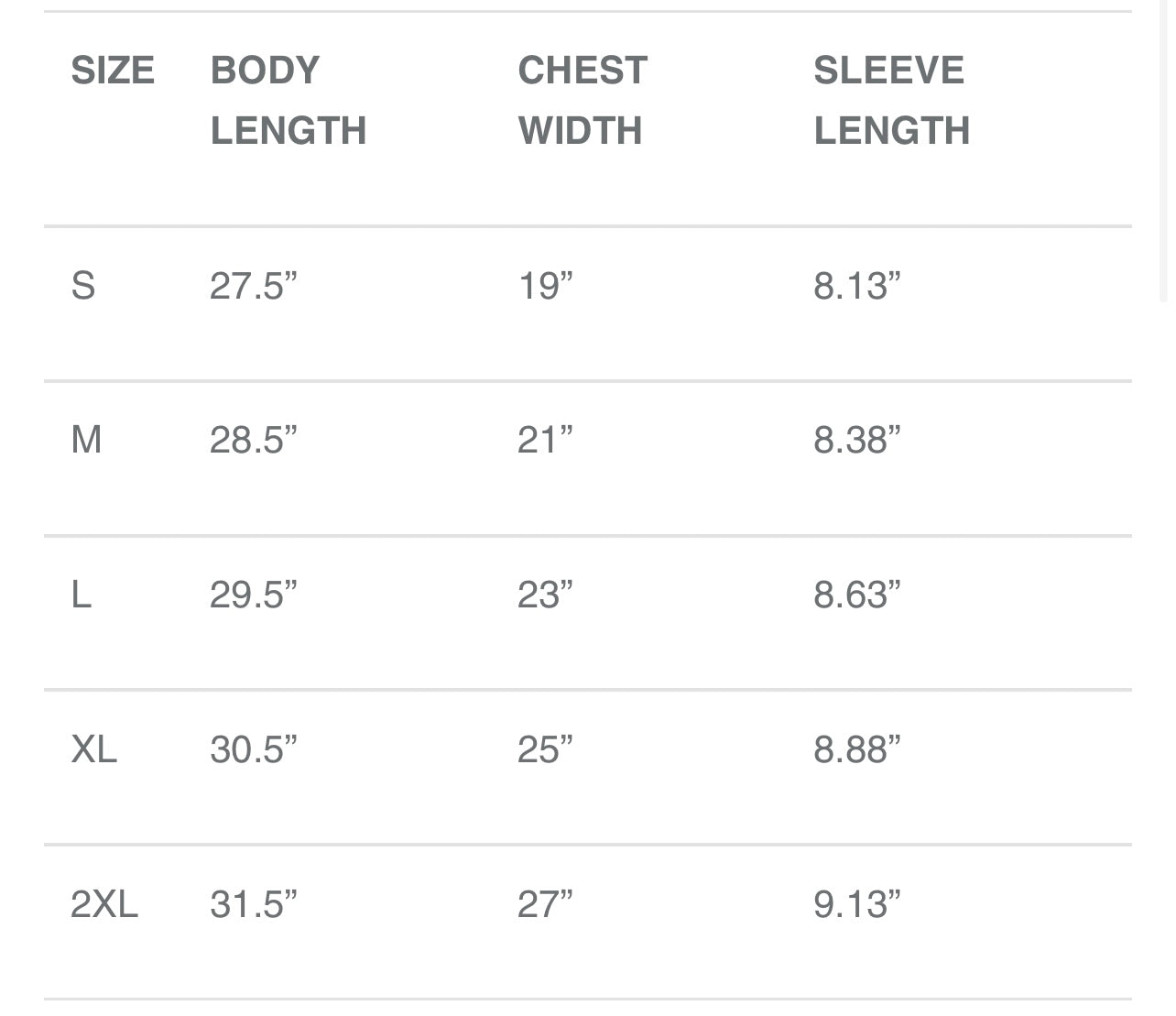Select the XL size row label

point(94,749)
